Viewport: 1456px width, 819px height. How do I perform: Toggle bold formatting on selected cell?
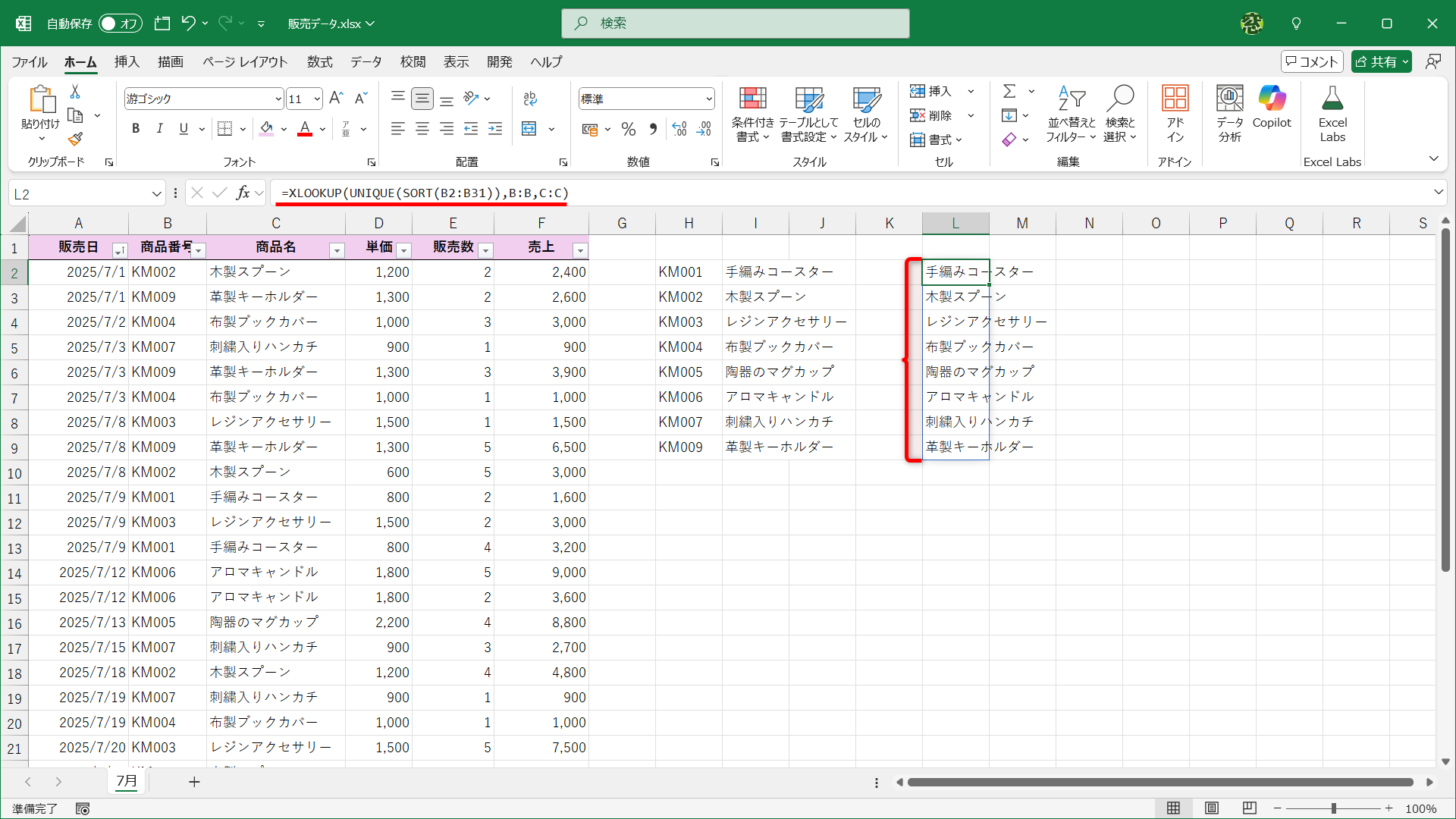pyautogui.click(x=136, y=129)
